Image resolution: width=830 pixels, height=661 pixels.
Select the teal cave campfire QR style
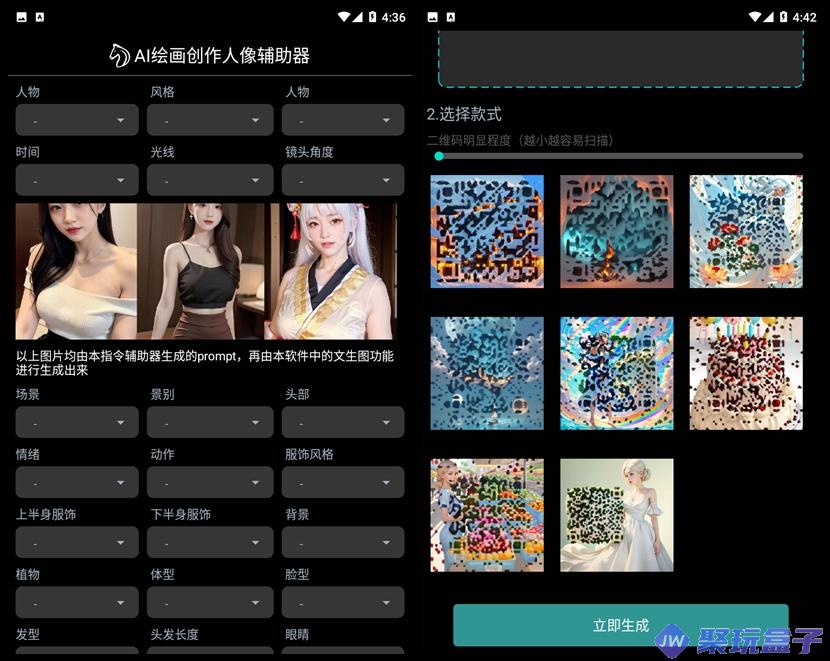617,232
